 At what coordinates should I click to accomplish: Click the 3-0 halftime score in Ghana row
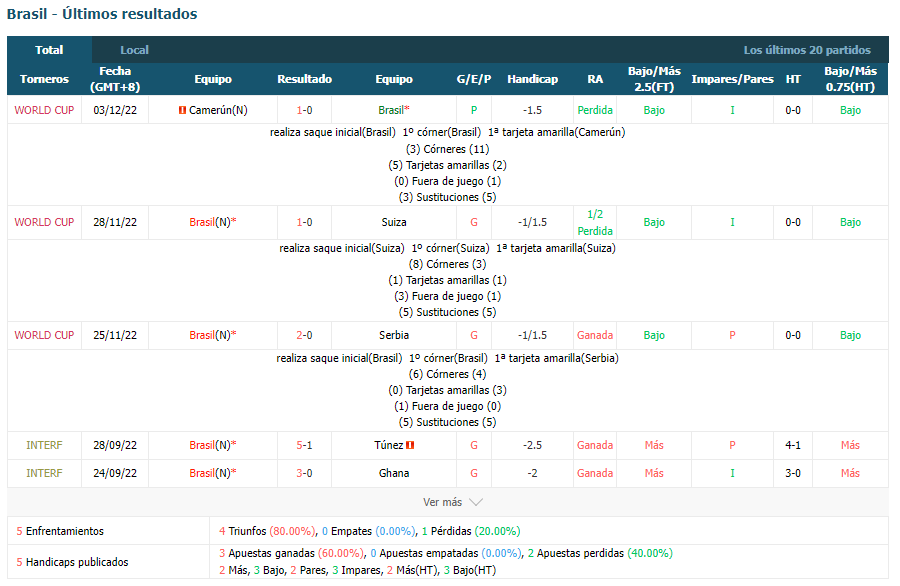pos(793,474)
